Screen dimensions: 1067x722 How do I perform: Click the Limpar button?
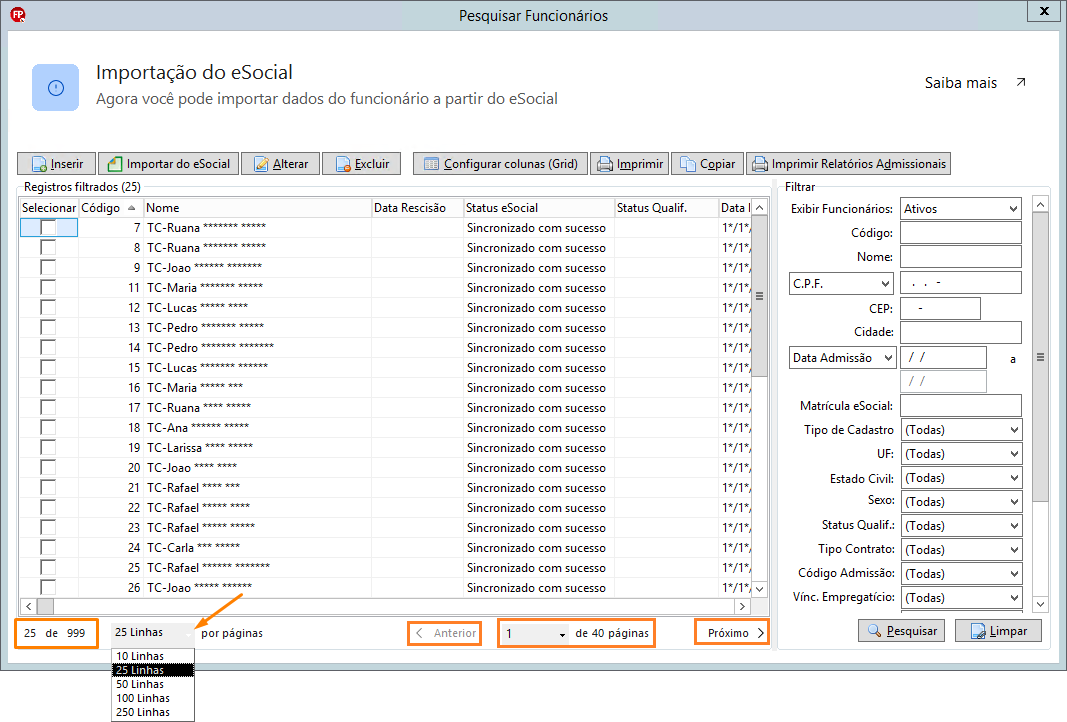coord(998,631)
